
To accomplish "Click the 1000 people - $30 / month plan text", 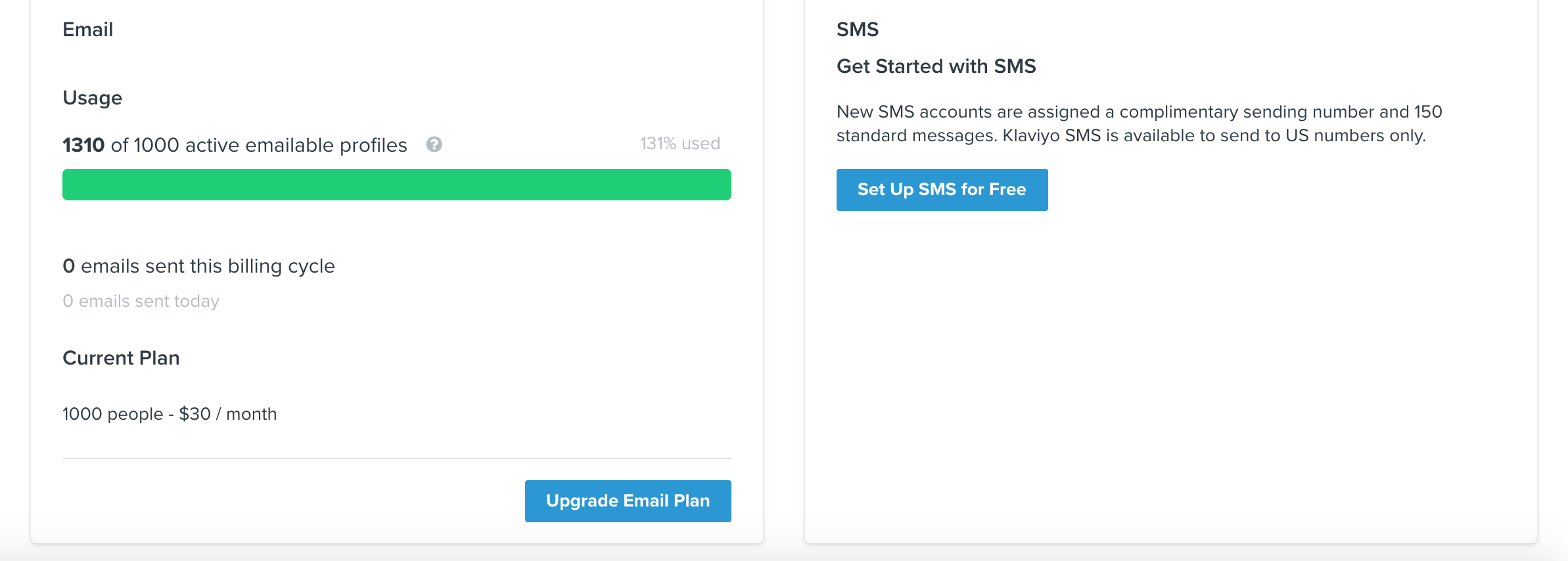I will [170, 414].
